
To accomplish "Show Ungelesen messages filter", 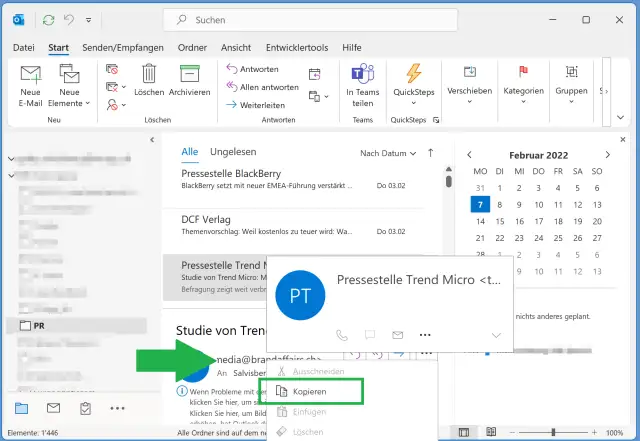I will (x=233, y=152).
